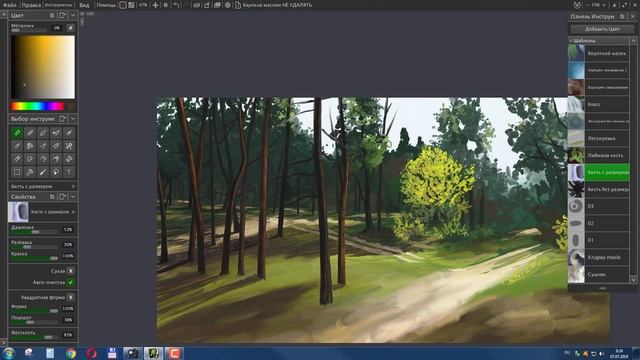Select the Palette Knife tool

pos(43,133)
